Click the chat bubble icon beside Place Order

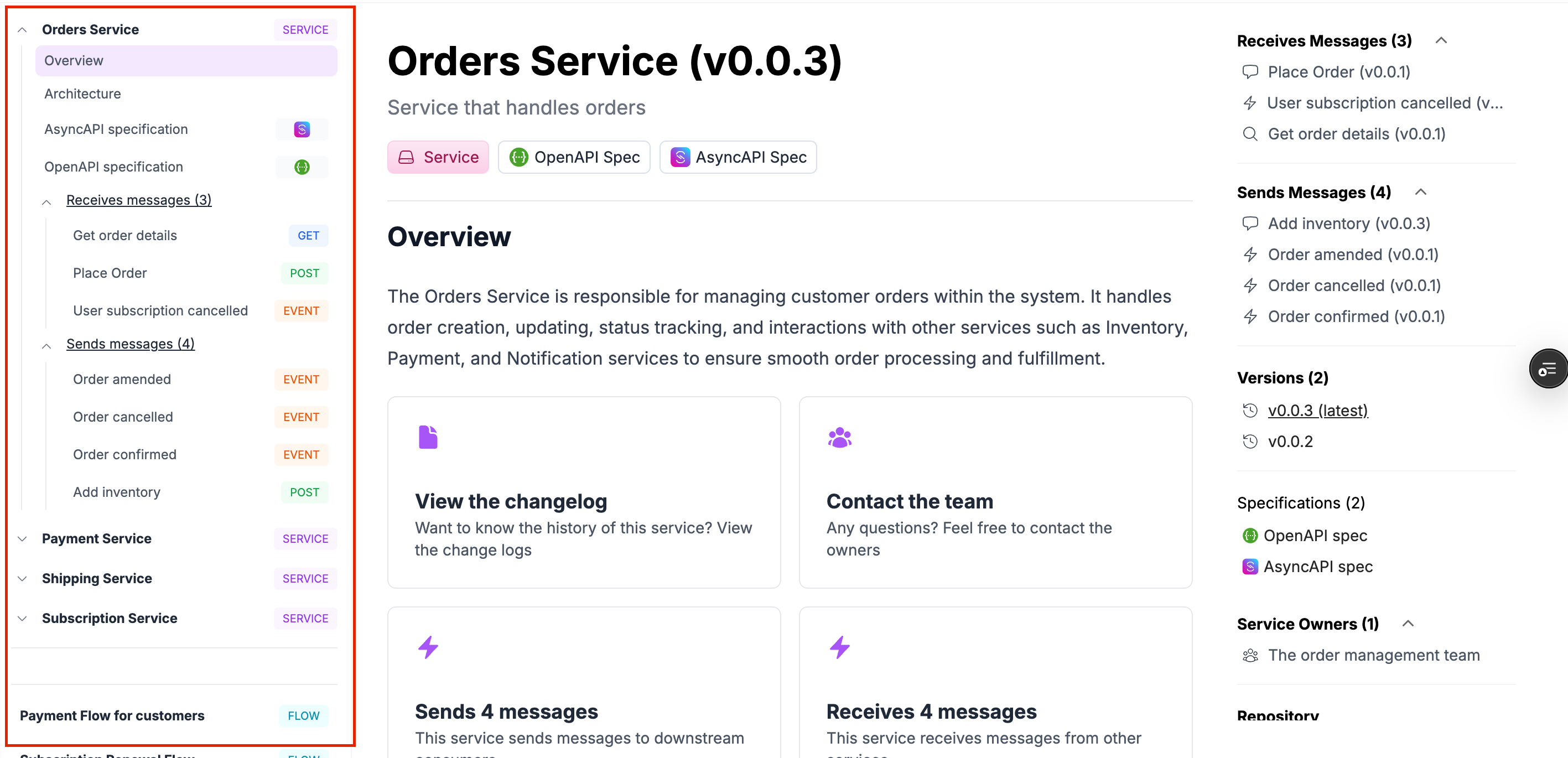click(1250, 71)
